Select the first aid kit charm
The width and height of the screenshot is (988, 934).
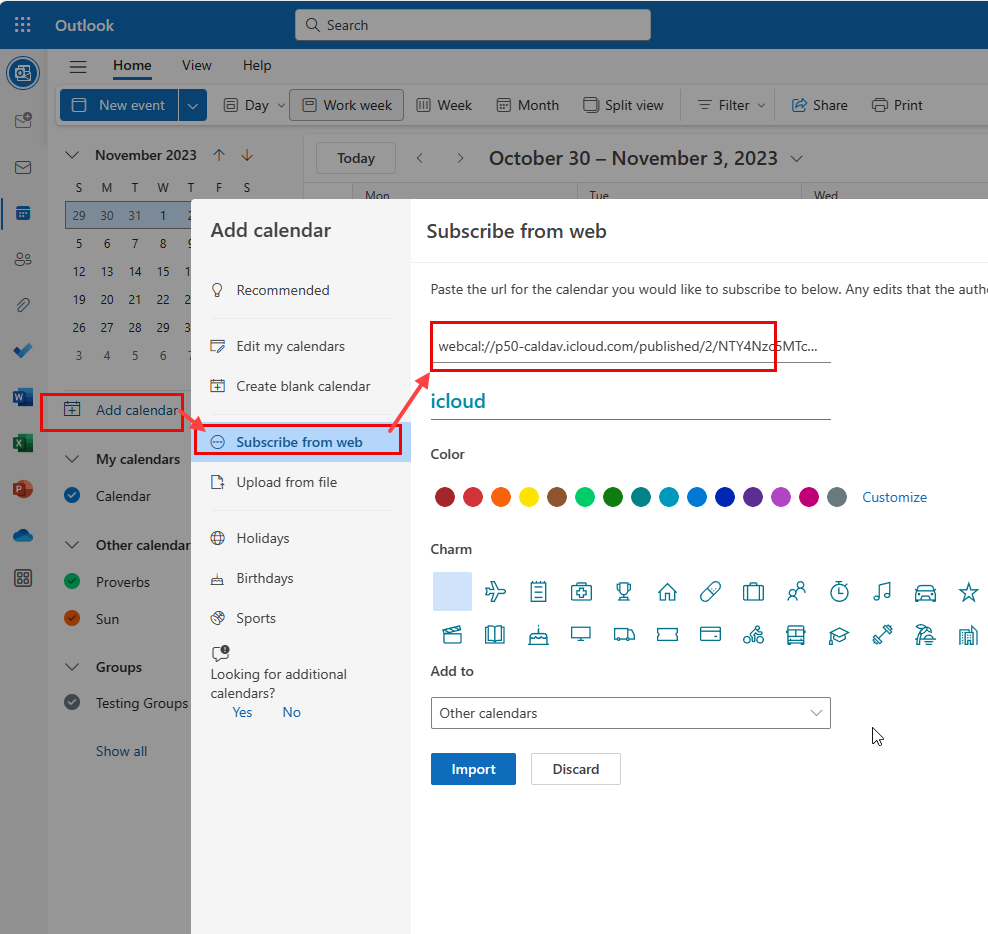pos(581,592)
